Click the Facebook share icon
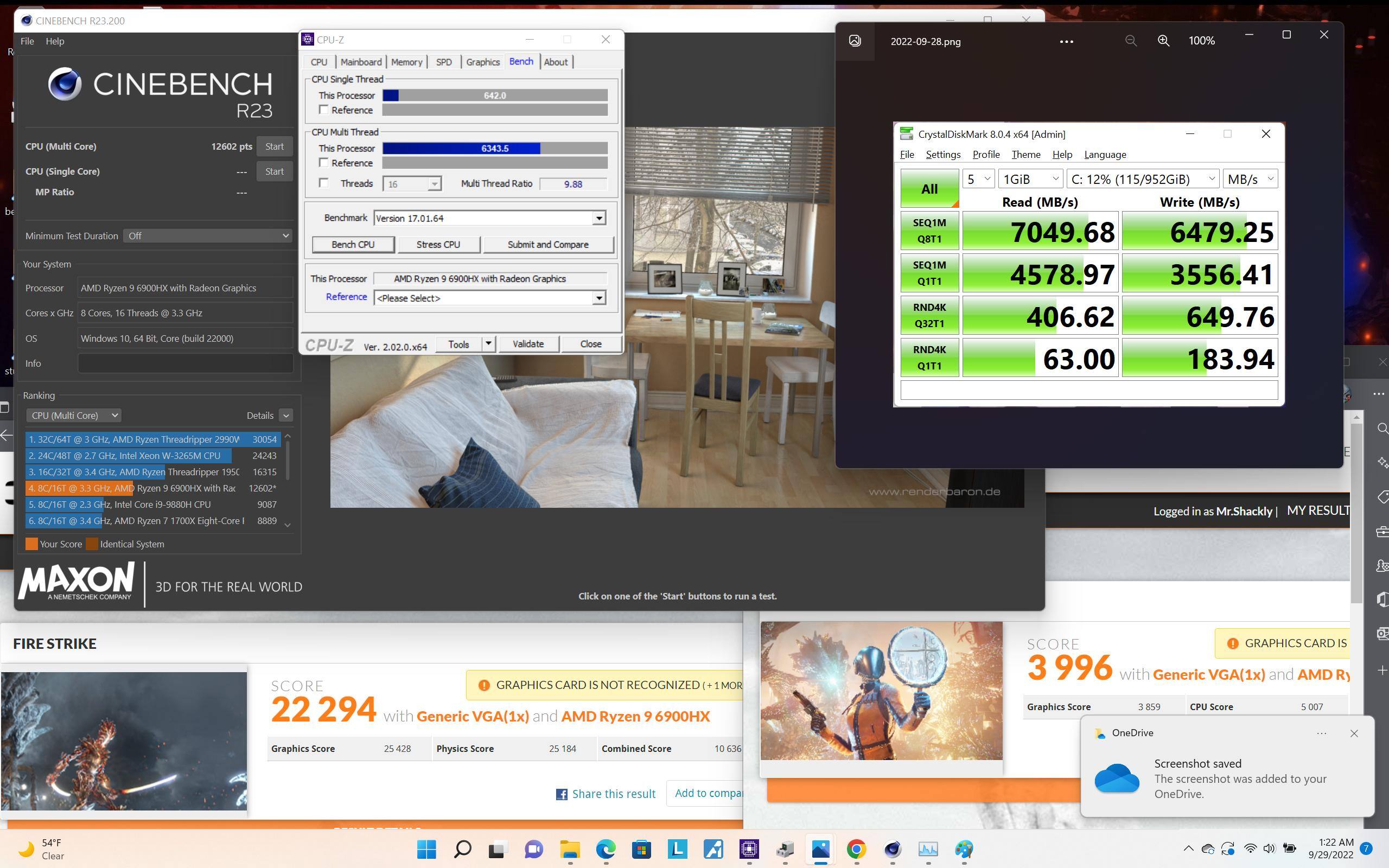The width and height of the screenshot is (1389, 868). click(562, 794)
